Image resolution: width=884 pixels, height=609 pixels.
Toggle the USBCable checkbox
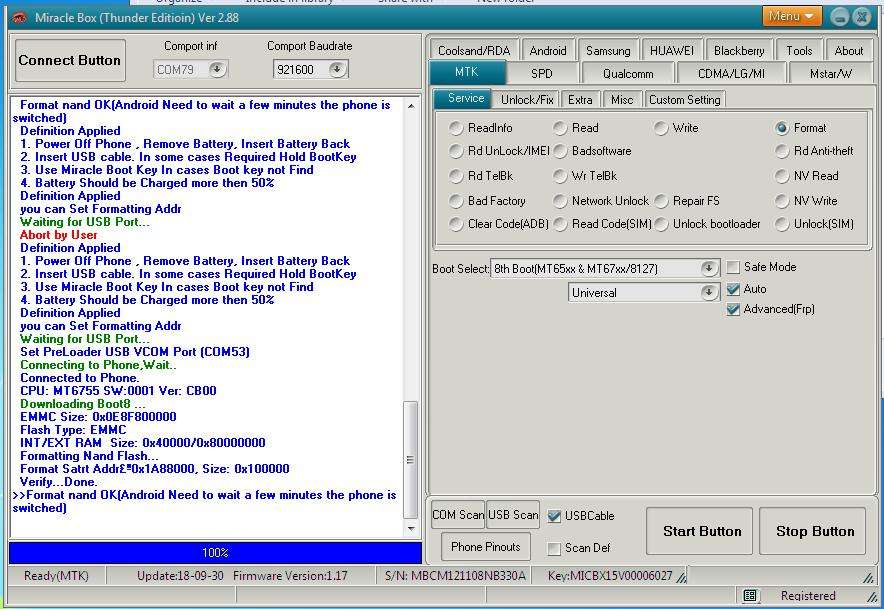(554, 516)
